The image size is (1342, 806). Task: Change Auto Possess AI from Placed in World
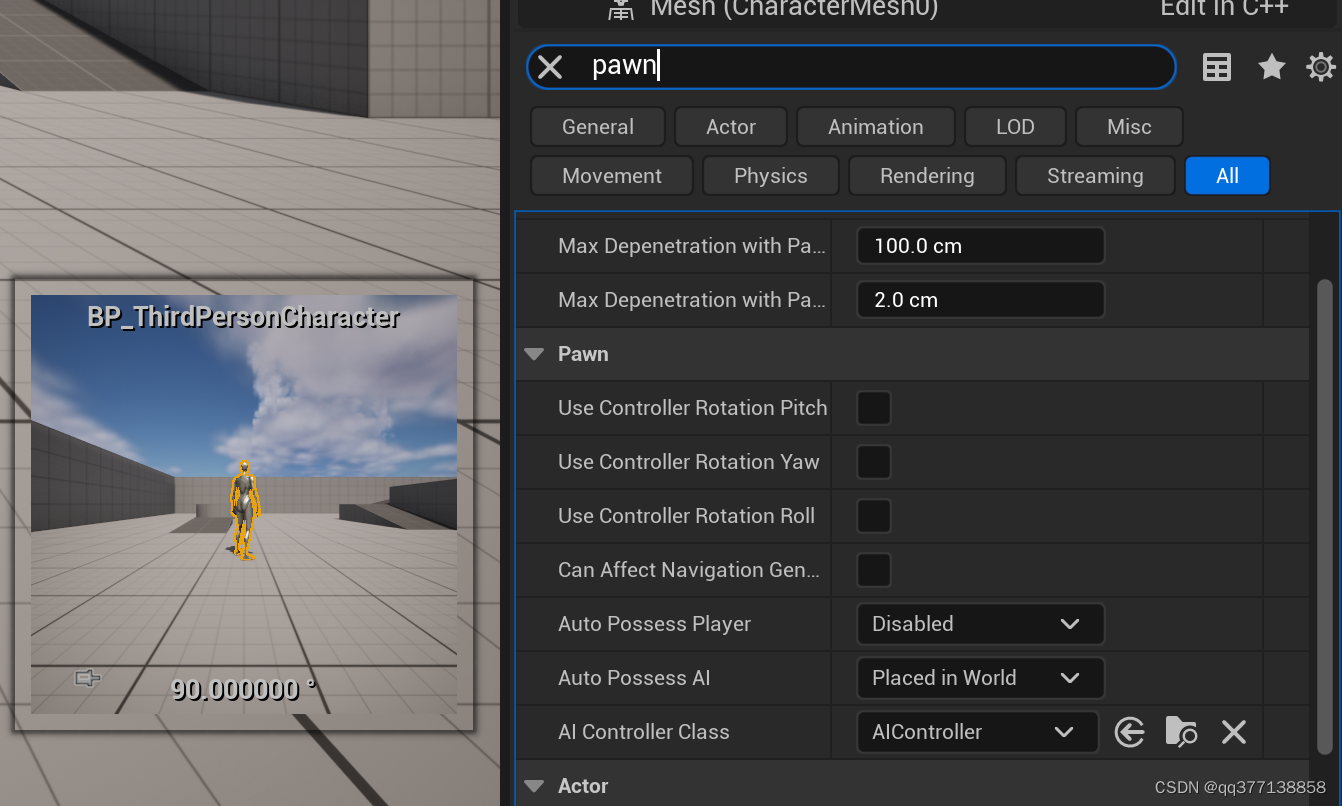(979, 678)
